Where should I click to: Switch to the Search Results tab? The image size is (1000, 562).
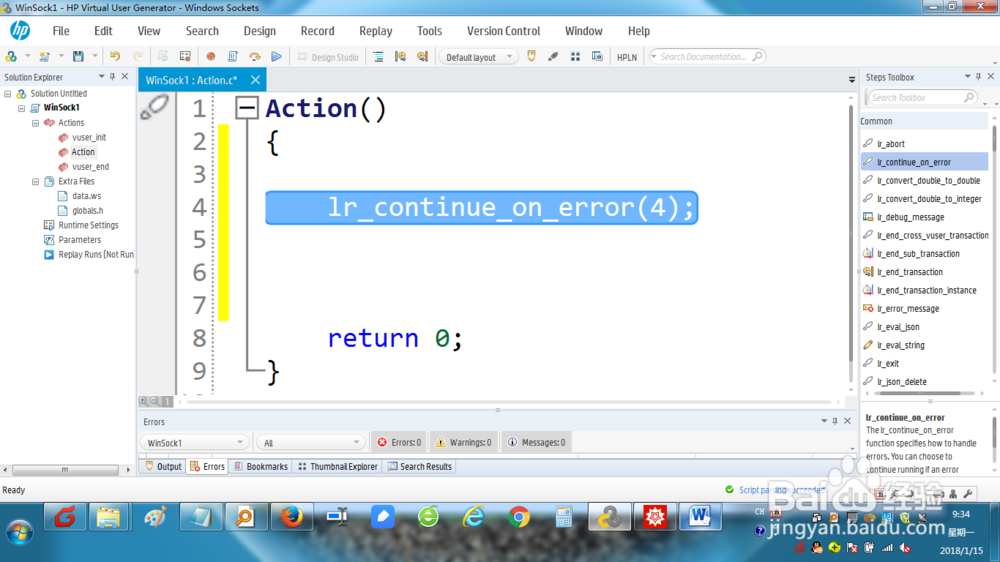420,466
